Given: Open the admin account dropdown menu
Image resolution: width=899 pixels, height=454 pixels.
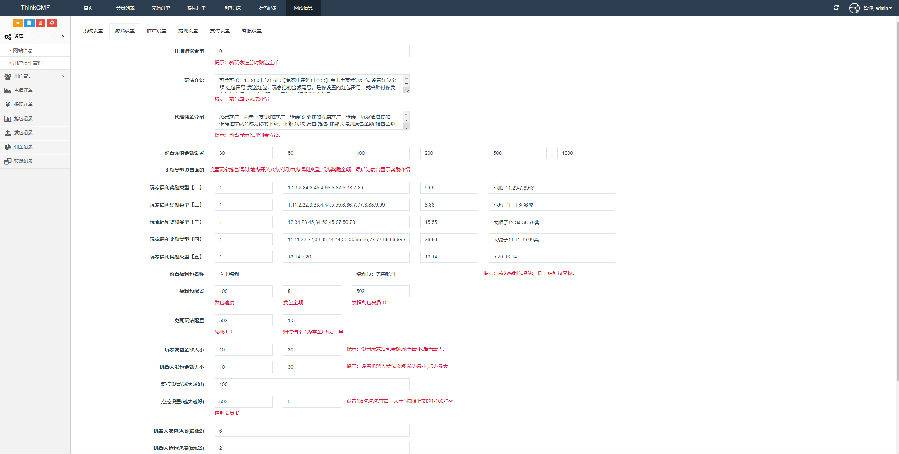Looking at the screenshot, I should click(876, 7).
